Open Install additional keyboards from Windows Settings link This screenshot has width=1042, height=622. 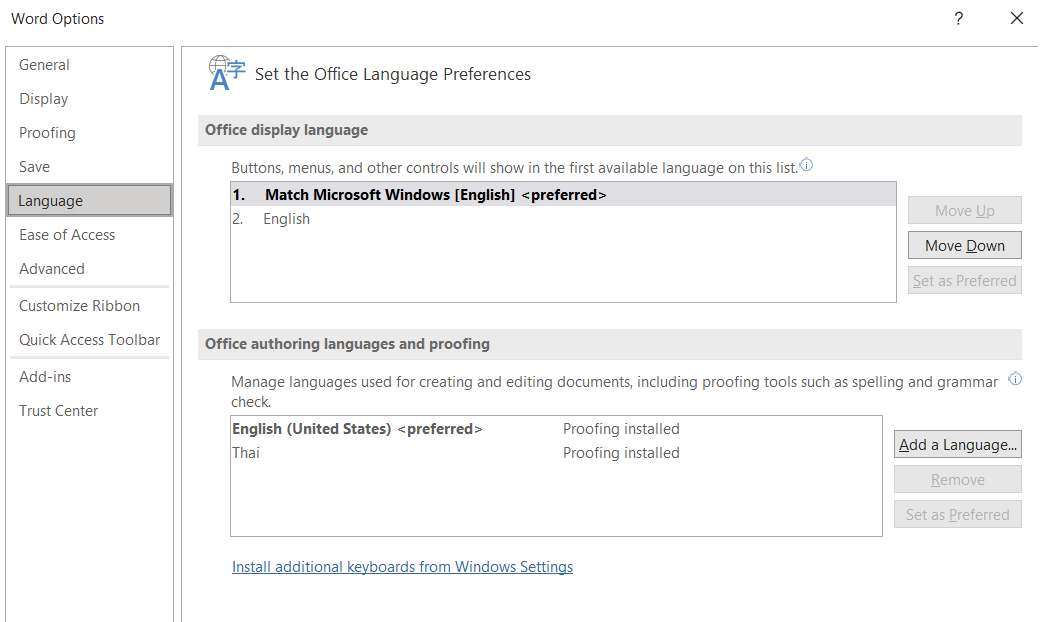402,567
